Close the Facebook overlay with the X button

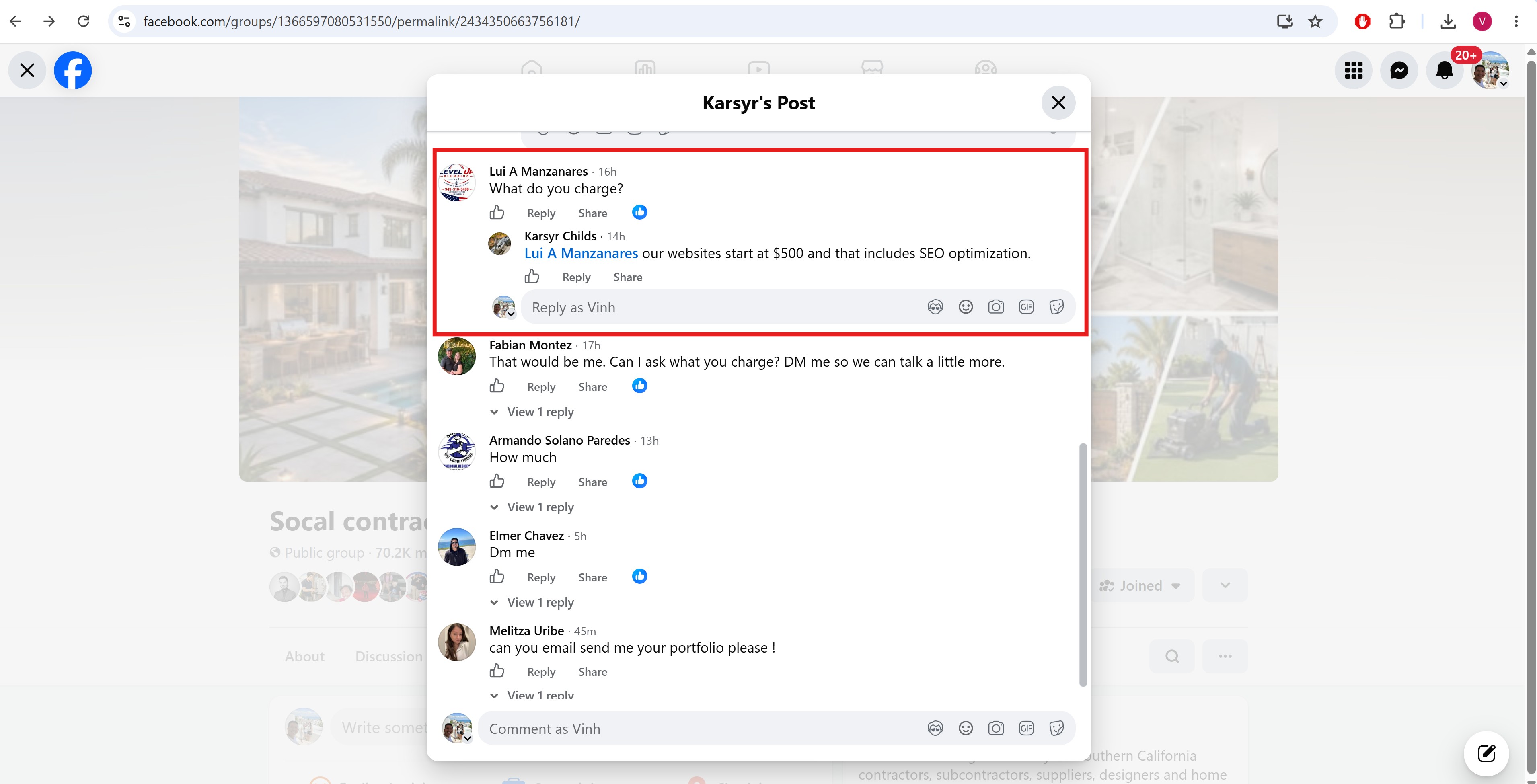click(x=27, y=70)
